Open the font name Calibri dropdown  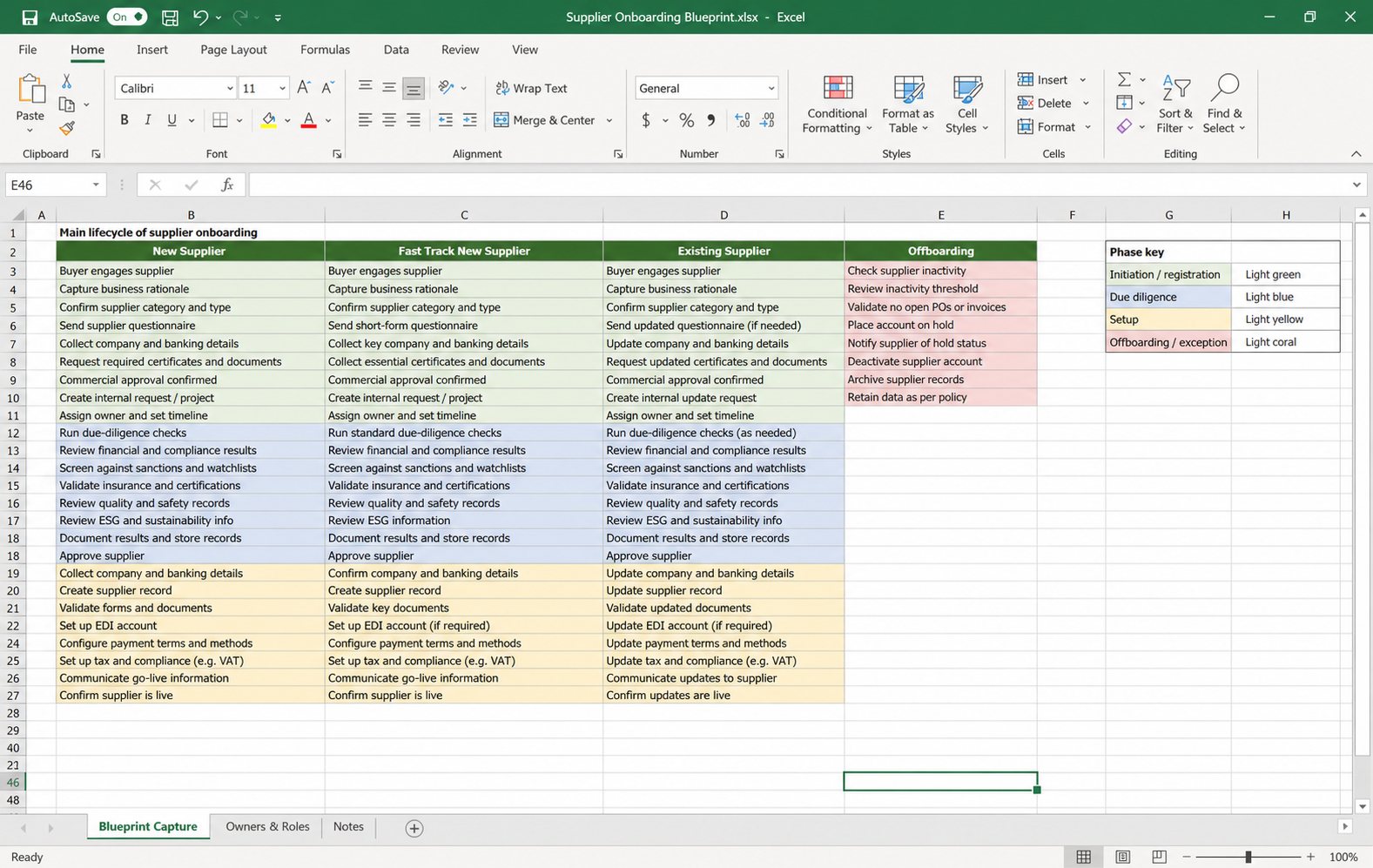tap(230, 89)
